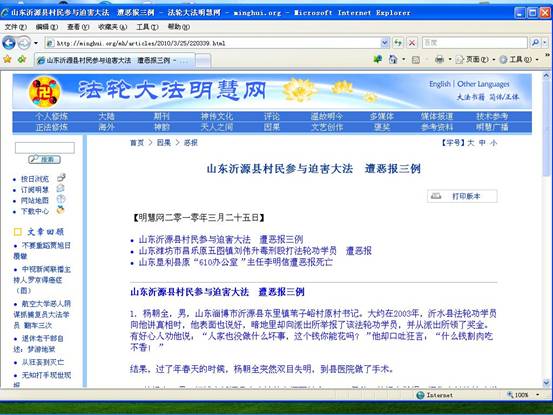Click the browser search box
Screen dimensions: 553x415
pyautogui.click(x=474, y=43)
